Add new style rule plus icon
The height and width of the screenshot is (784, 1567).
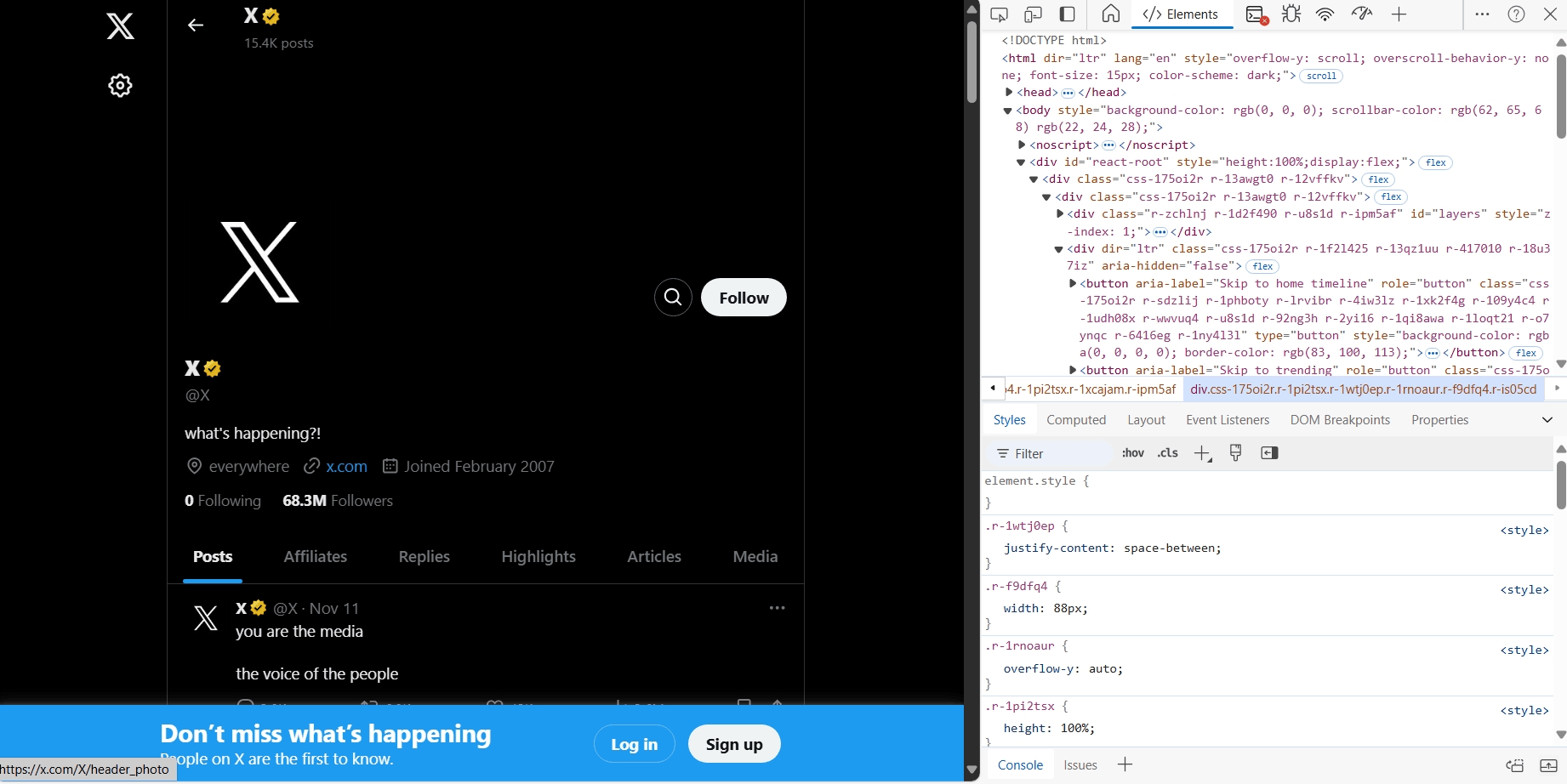click(x=1202, y=453)
